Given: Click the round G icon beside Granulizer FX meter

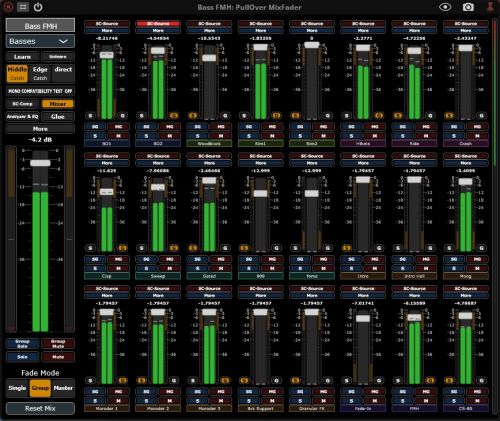Looking at the screenshot, I should coord(328,380).
